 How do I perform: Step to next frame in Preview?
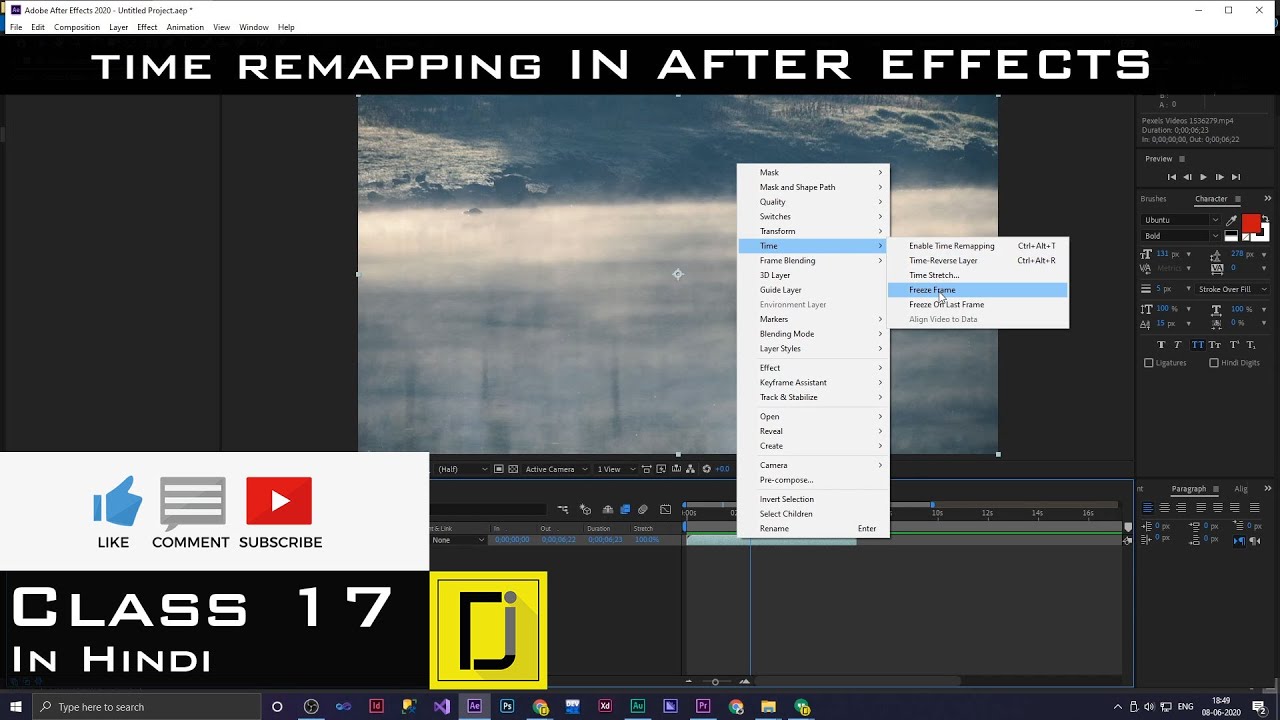pyautogui.click(x=1219, y=177)
